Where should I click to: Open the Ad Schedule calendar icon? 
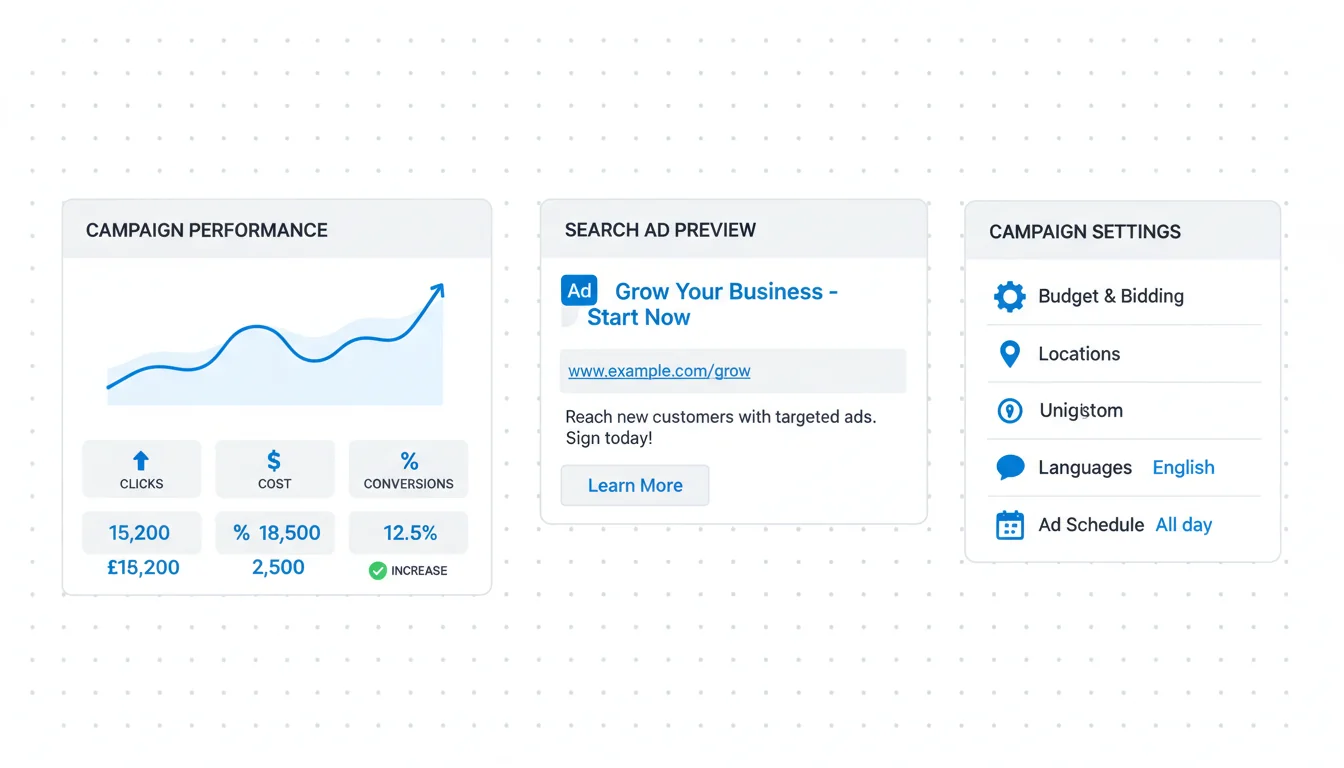1010,525
